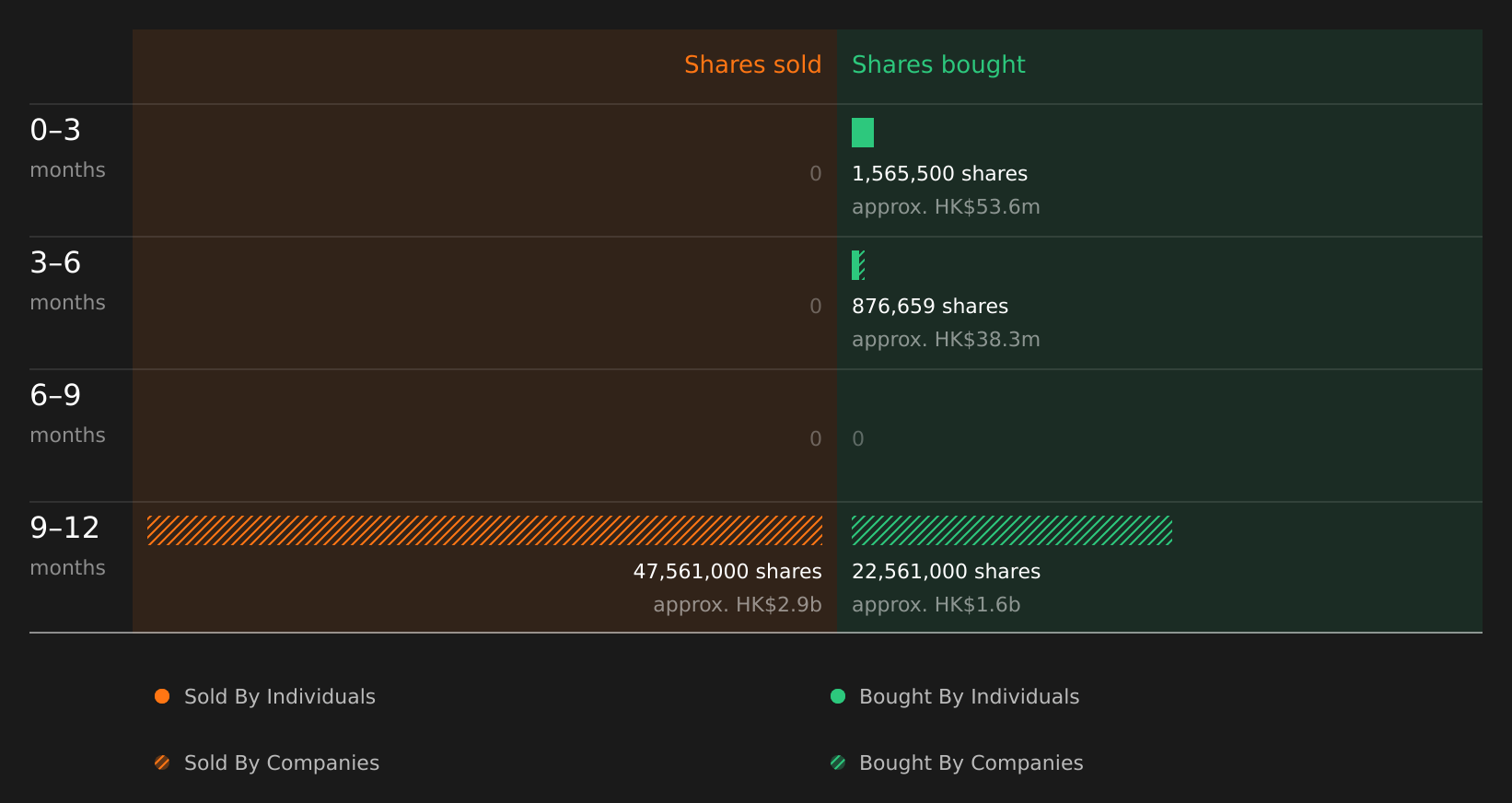Viewport: 1512px width, 803px height.
Task: Click the Sold By Individuals orange dot icon
Action: pos(162,696)
